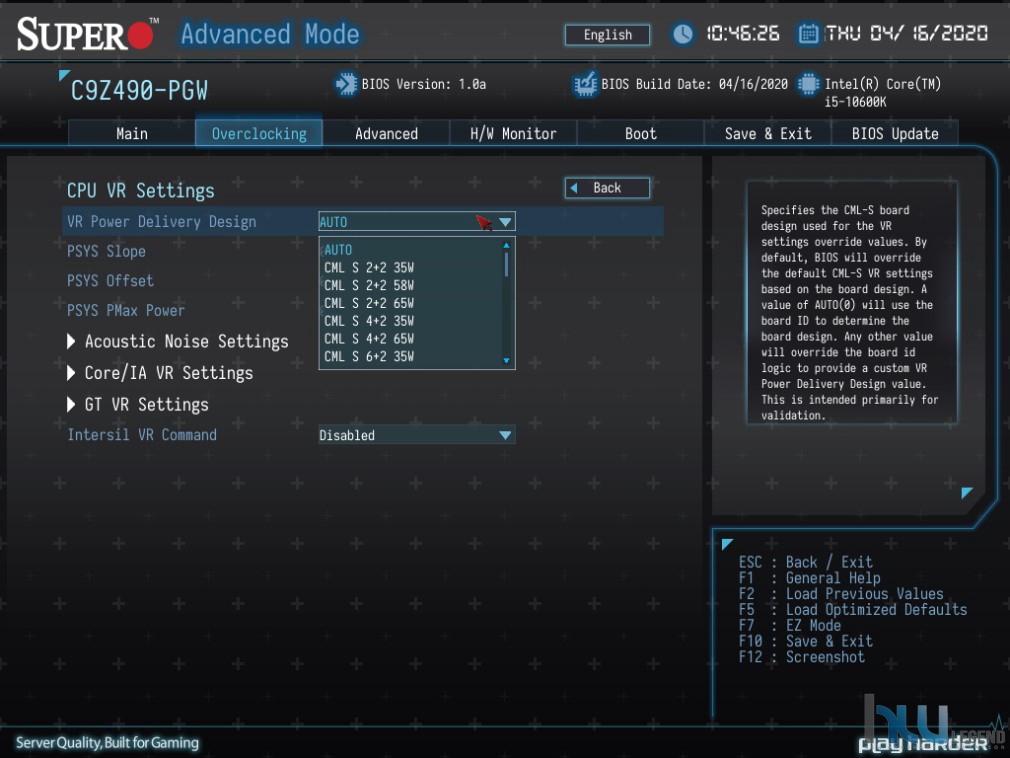Select the VR Power Delivery Design label
Screen dimensions: 1010x758
pos(162,222)
